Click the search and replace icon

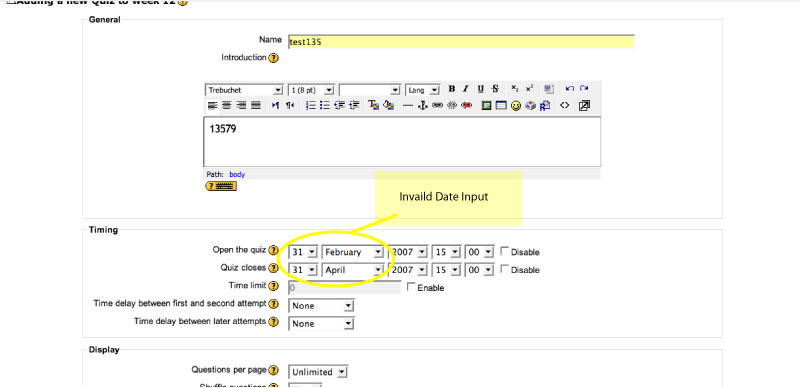point(545,105)
